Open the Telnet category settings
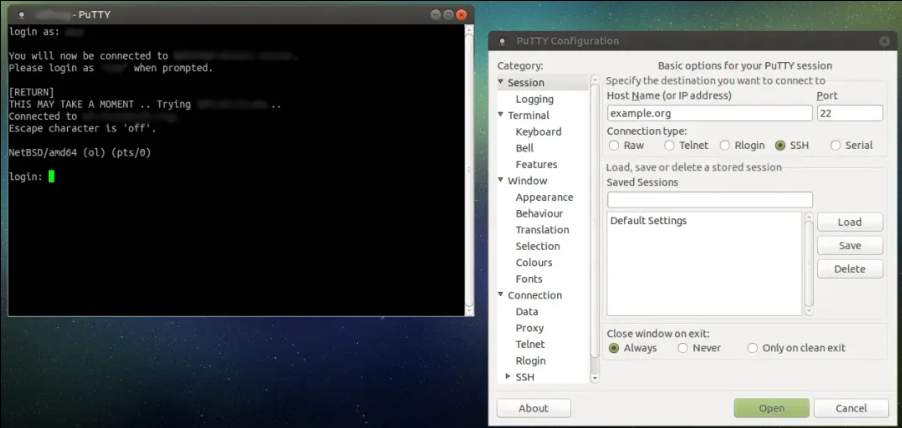The width and height of the screenshot is (902, 428). click(530, 344)
